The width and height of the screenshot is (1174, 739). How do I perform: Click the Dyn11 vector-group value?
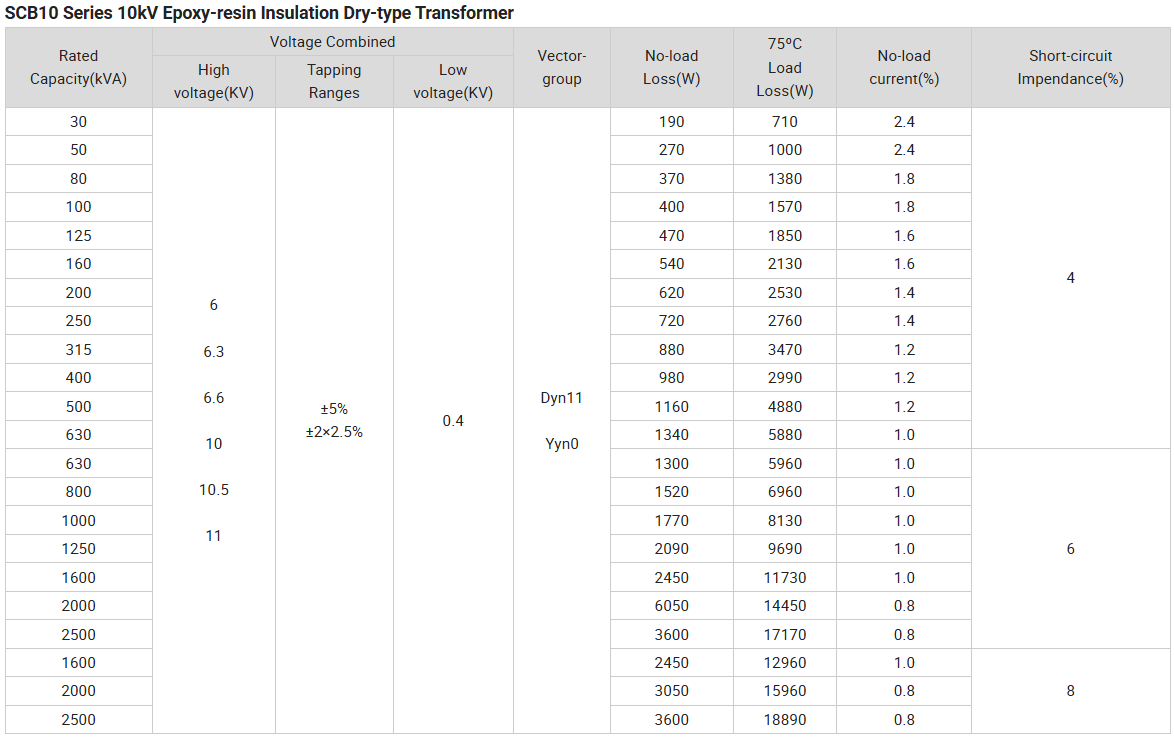(x=561, y=398)
